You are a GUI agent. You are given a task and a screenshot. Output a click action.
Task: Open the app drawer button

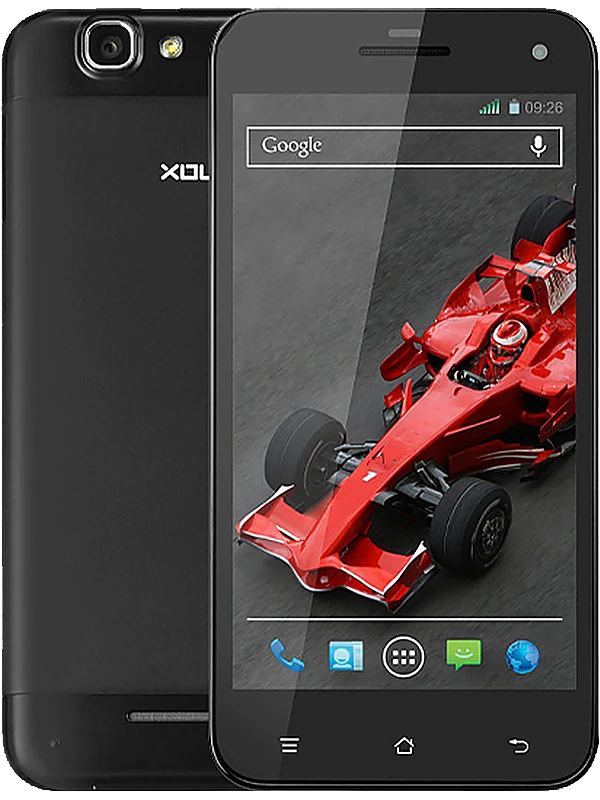coord(403,657)
